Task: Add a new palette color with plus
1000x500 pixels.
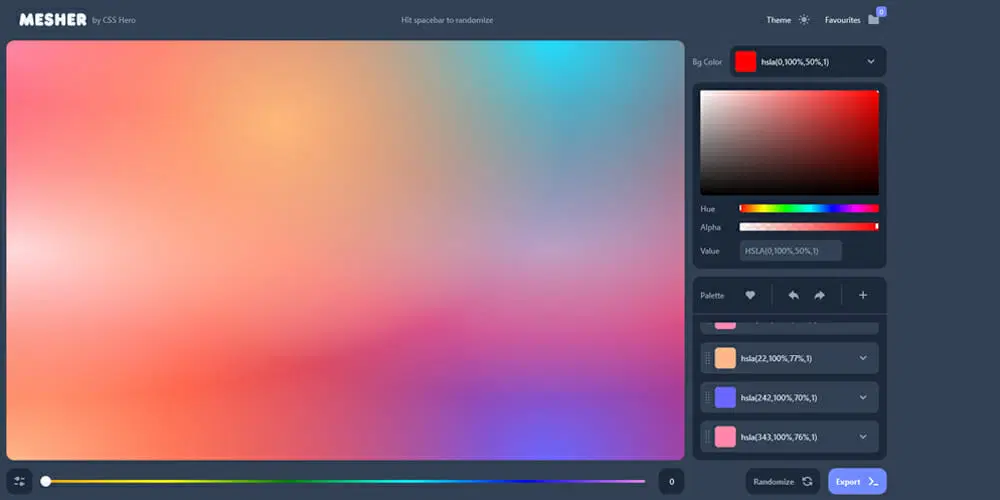Action: click(863, 295)
